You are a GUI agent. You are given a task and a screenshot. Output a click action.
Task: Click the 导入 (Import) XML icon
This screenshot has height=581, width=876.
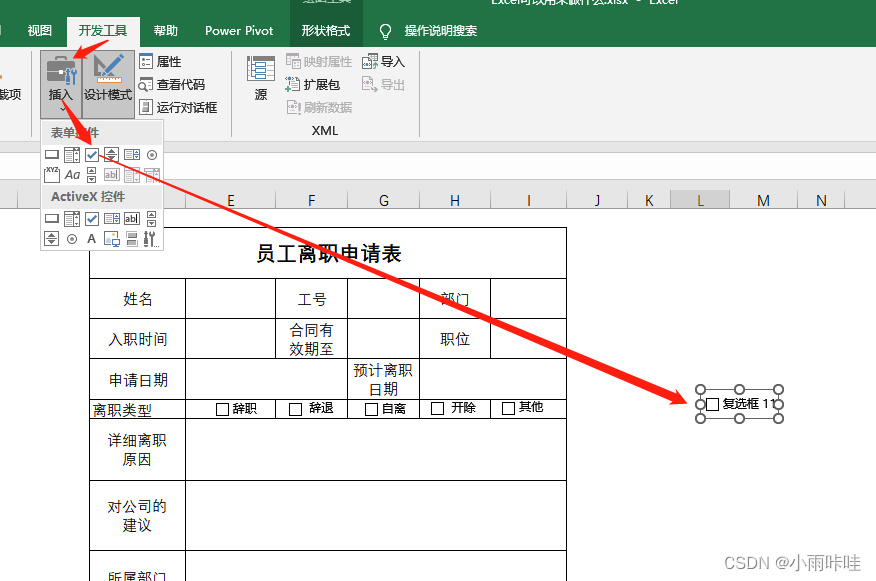tap(380, 61)
